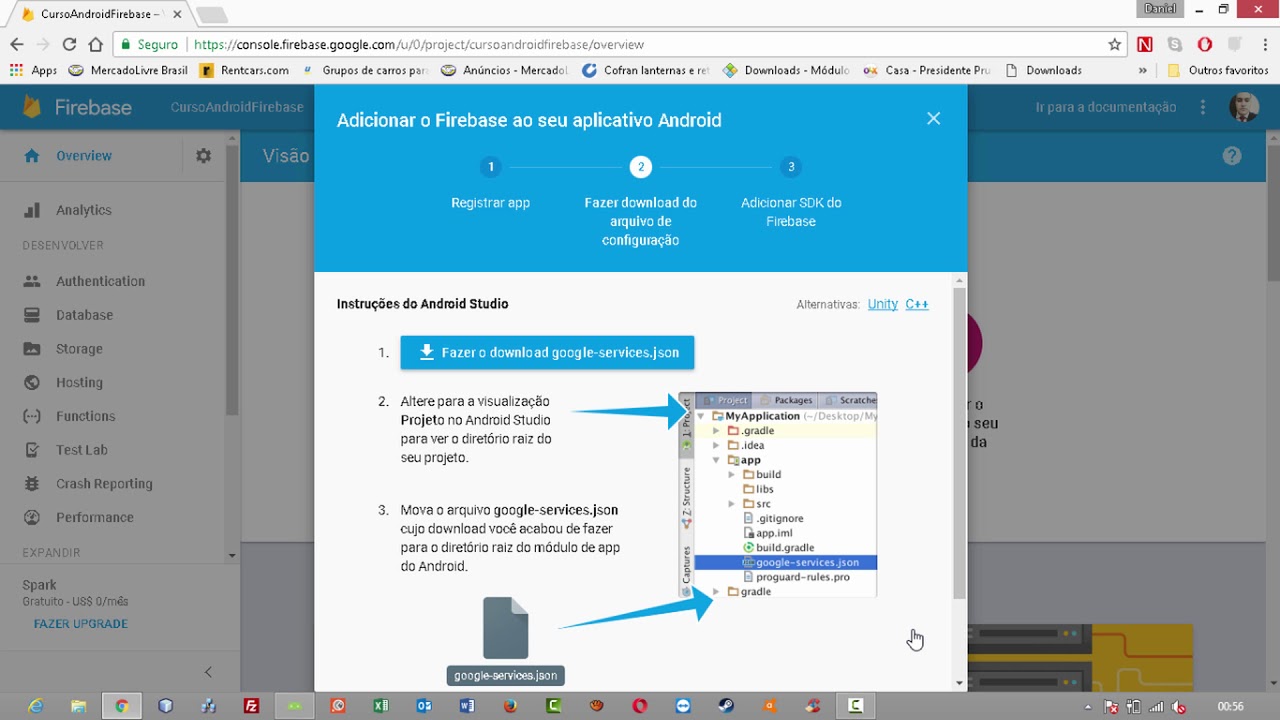Click the Spark plan name
This screenshot has height=720, width=1280.
coord(40,585)
